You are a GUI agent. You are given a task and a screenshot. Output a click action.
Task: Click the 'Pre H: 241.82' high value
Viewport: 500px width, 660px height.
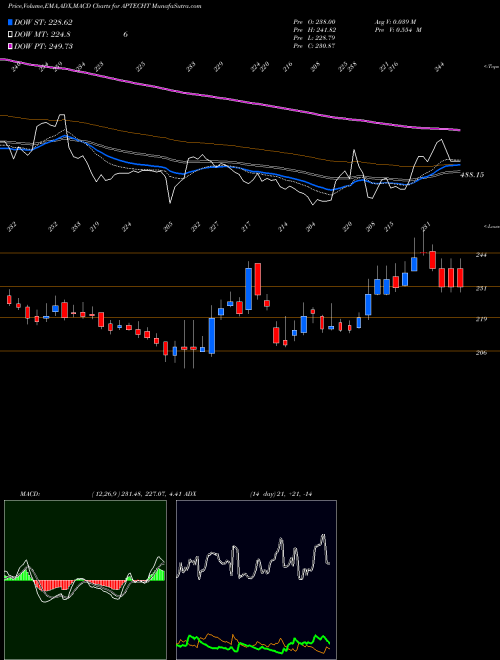point(314,30)
